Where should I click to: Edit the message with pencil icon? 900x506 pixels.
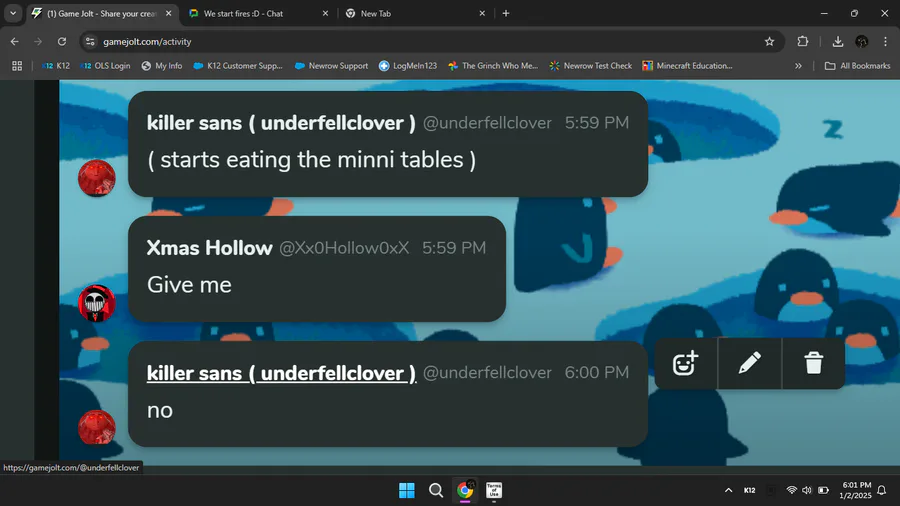750,364
